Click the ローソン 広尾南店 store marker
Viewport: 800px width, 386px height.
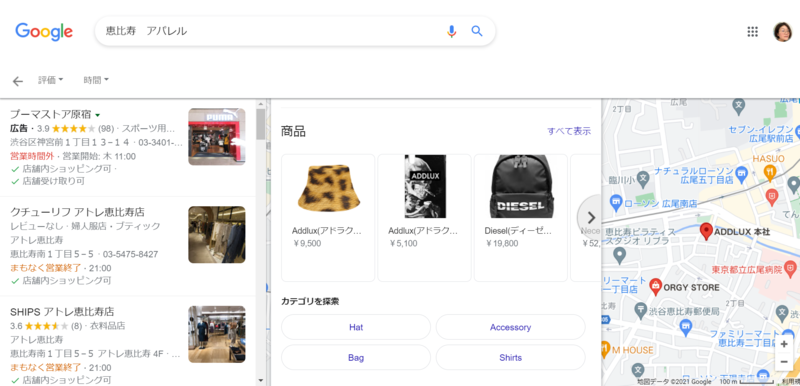(616, 203)
